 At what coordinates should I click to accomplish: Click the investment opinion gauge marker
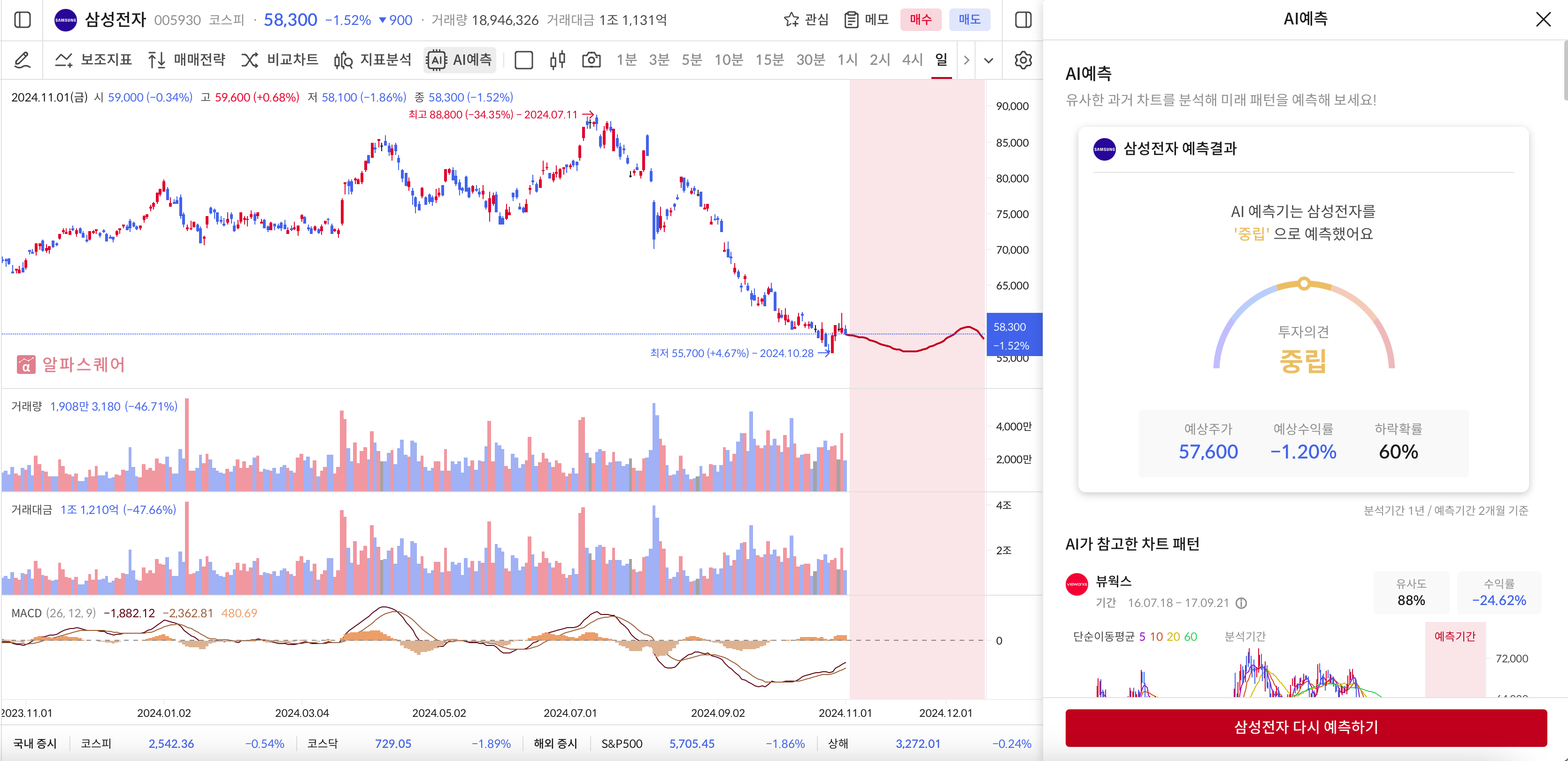click(1303, 283)
